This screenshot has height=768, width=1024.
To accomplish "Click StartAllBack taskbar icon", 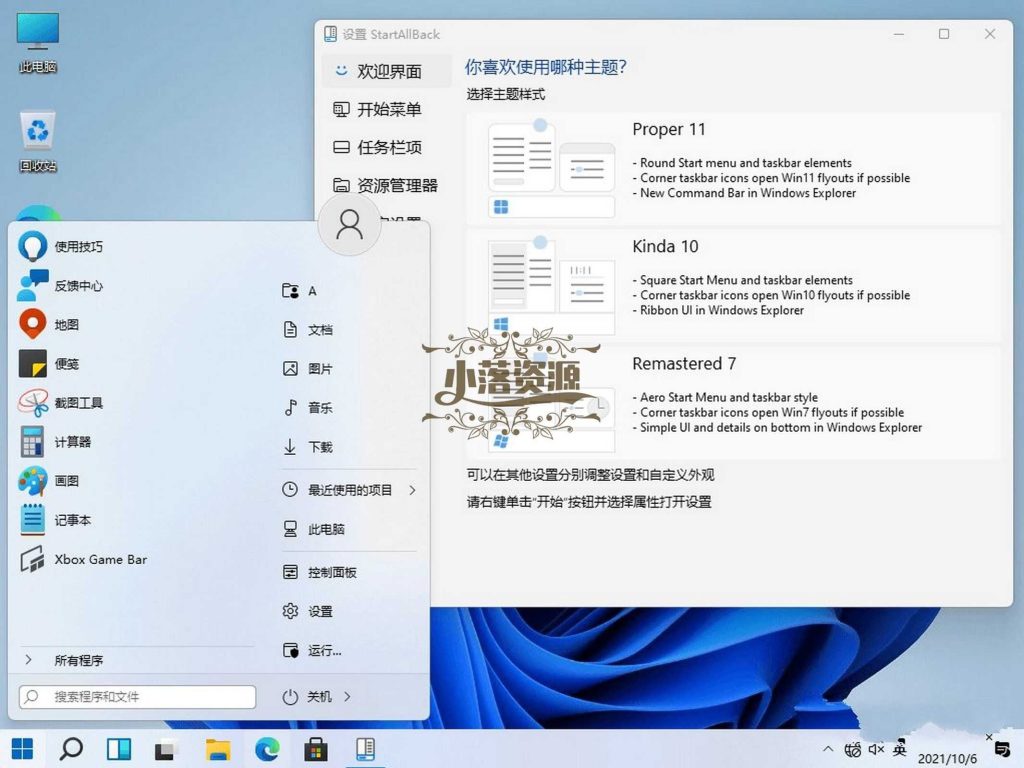I will click(x=365, y=749).
